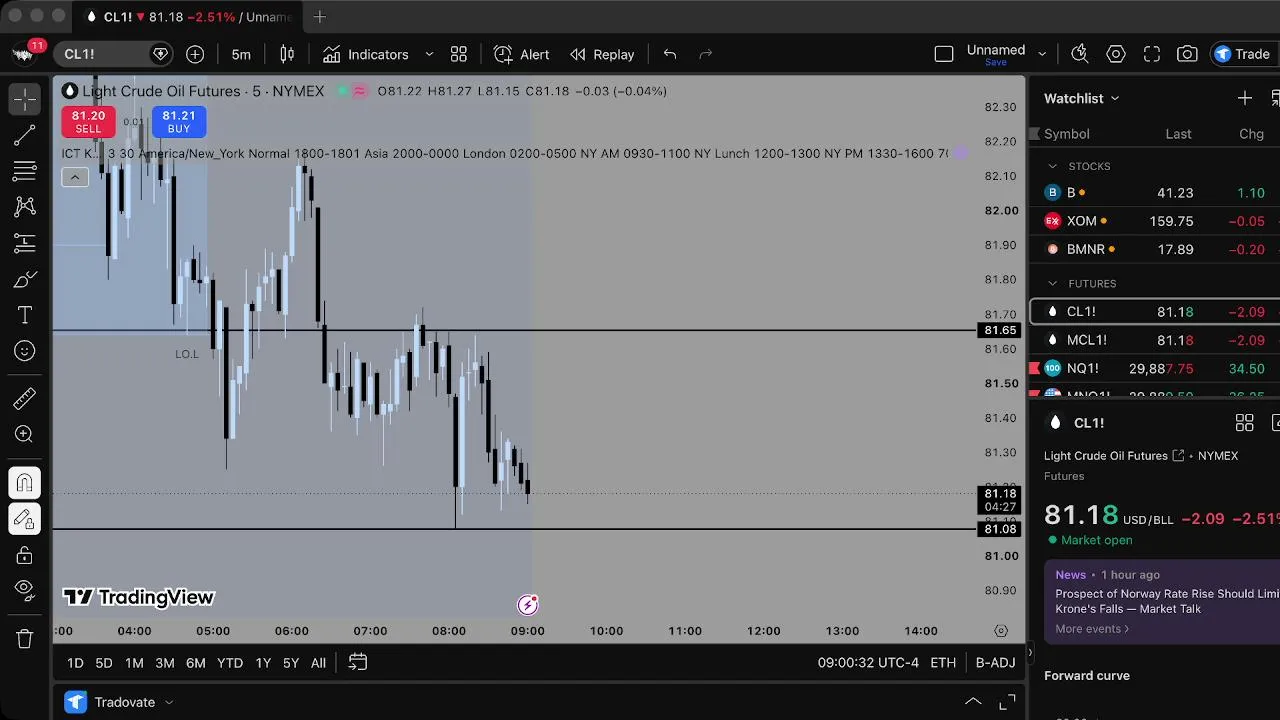Select XOM in the watchlist
Viewport: 1280px width, 720px height.
1155,221
